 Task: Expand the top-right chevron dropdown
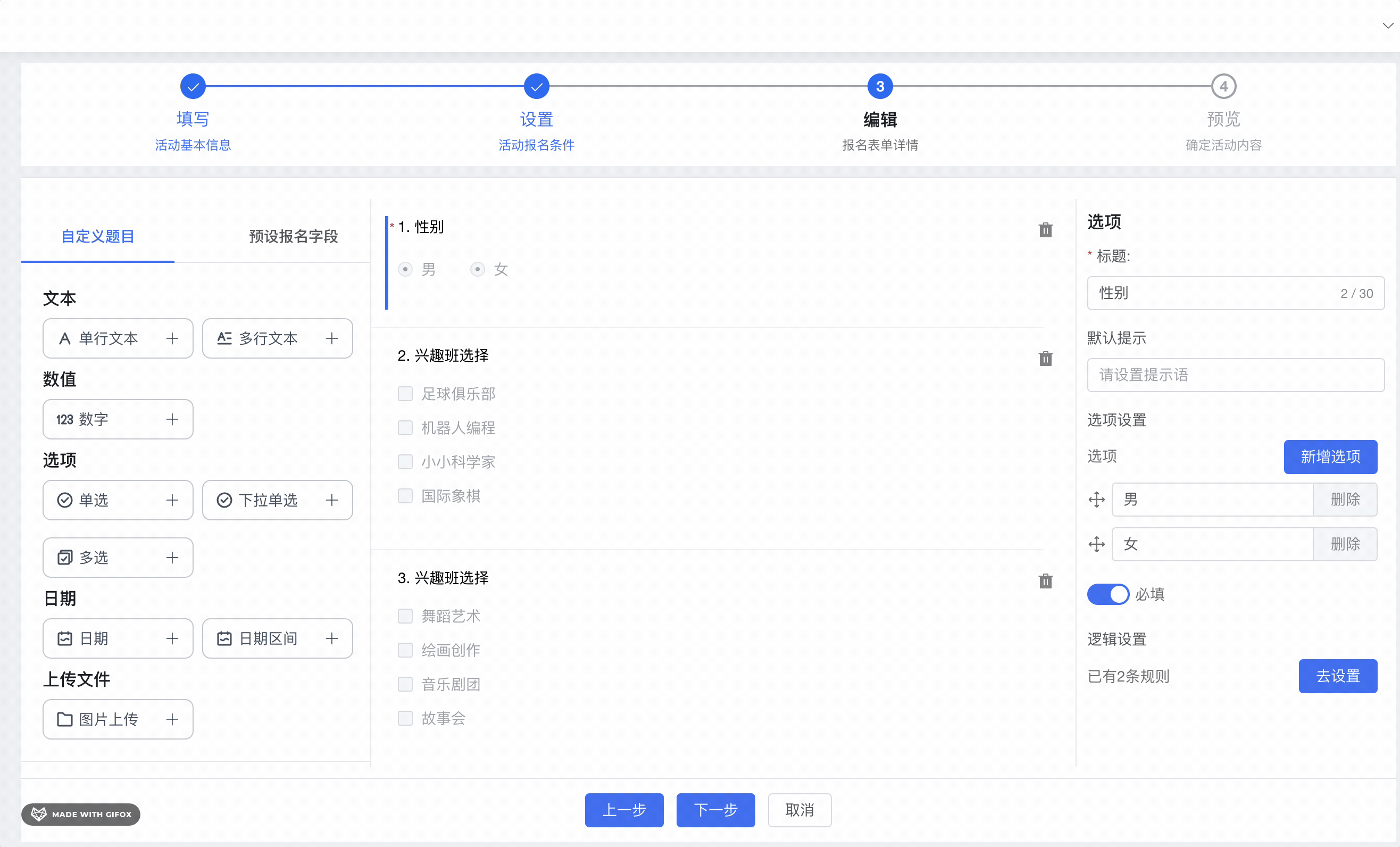pyautogui.click(x=1387, y=26)
